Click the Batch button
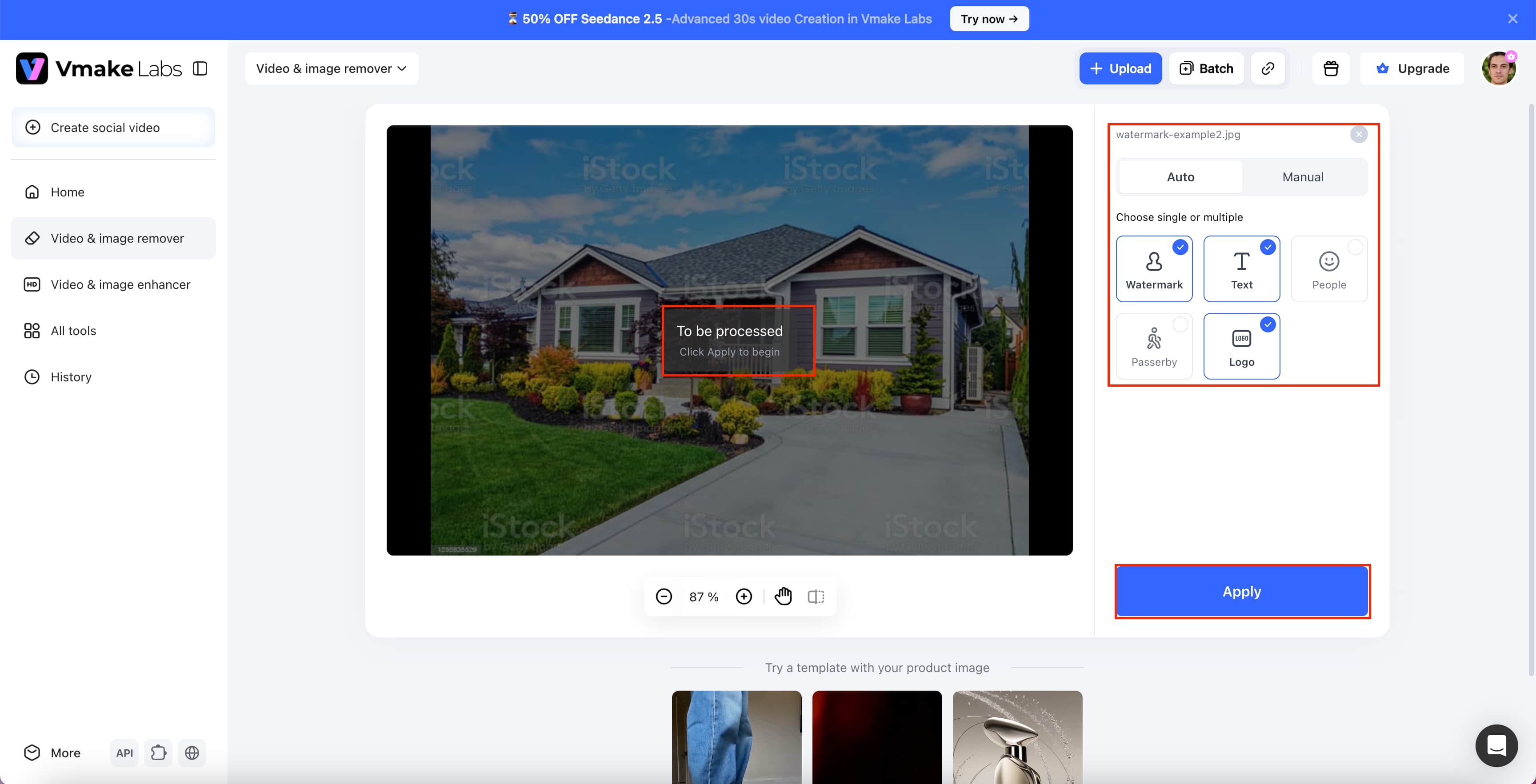 (1206, 68)
